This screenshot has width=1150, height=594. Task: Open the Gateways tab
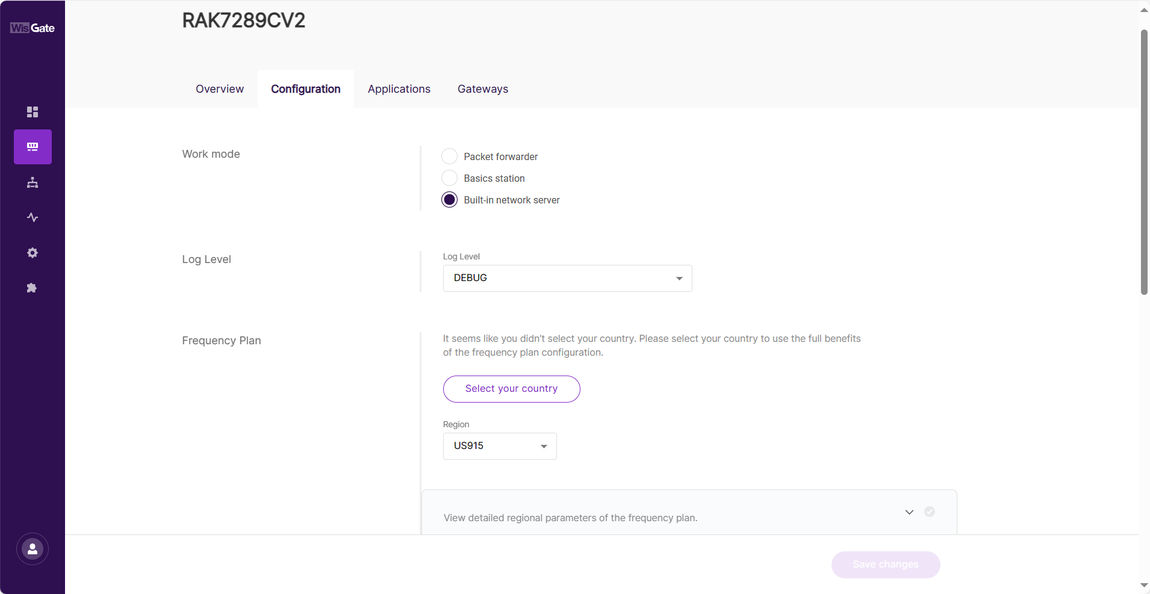pyautogui.click(x=483, y=89)
